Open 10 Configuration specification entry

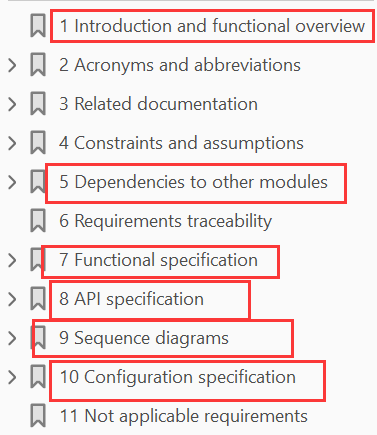pyautogui.click(x=178, y=377)
